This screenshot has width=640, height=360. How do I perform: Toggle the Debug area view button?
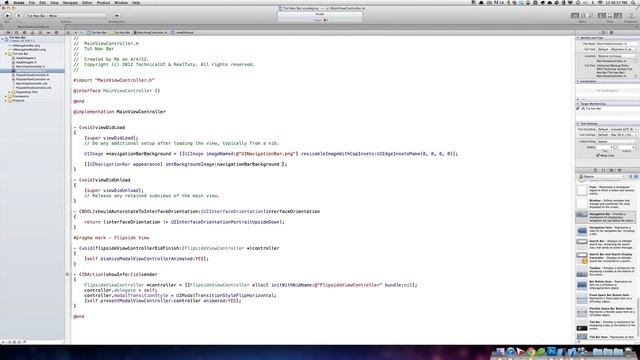click(610, 16)
